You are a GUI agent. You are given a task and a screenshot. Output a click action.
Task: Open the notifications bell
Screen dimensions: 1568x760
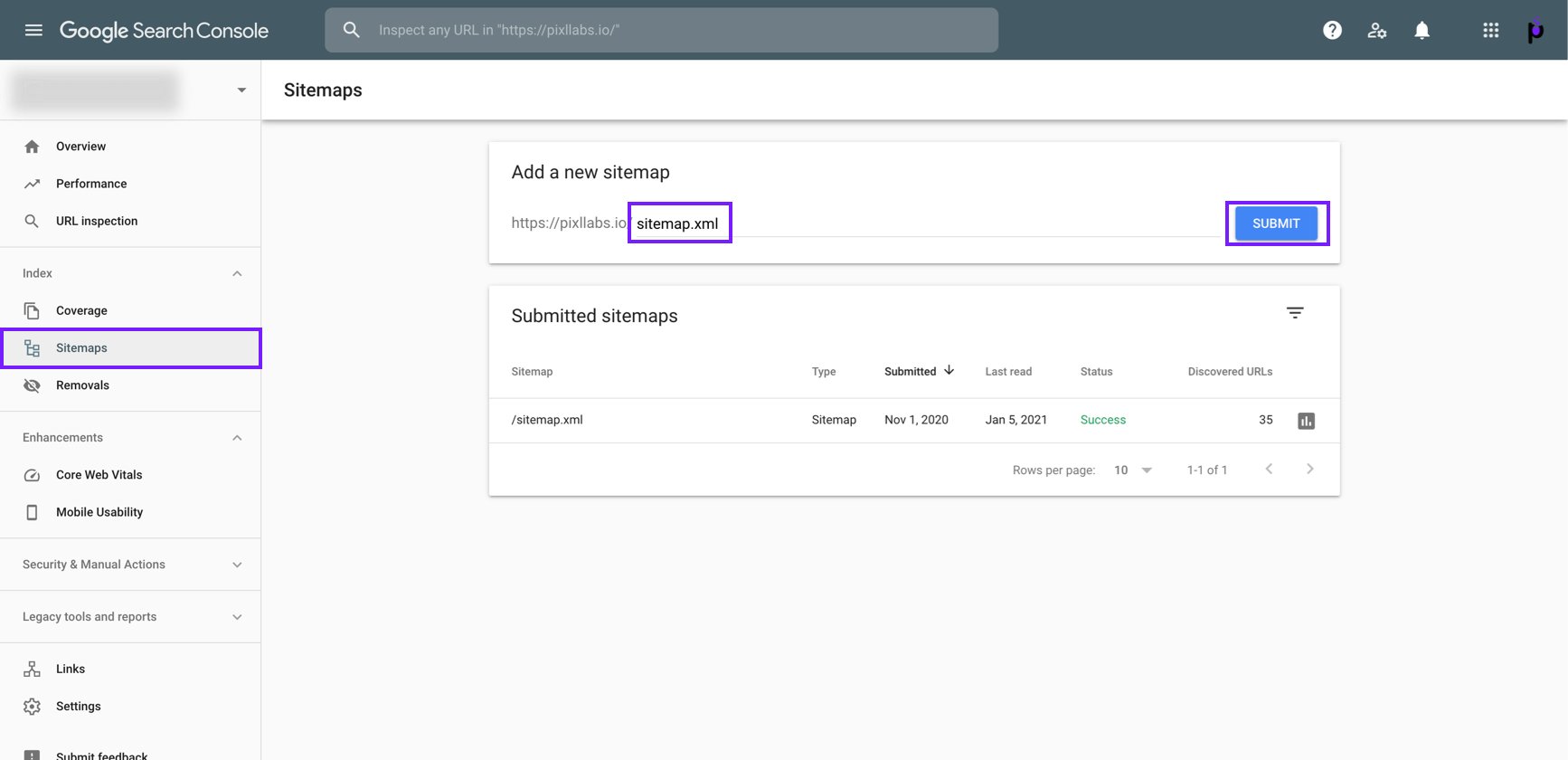[1422, 30]
